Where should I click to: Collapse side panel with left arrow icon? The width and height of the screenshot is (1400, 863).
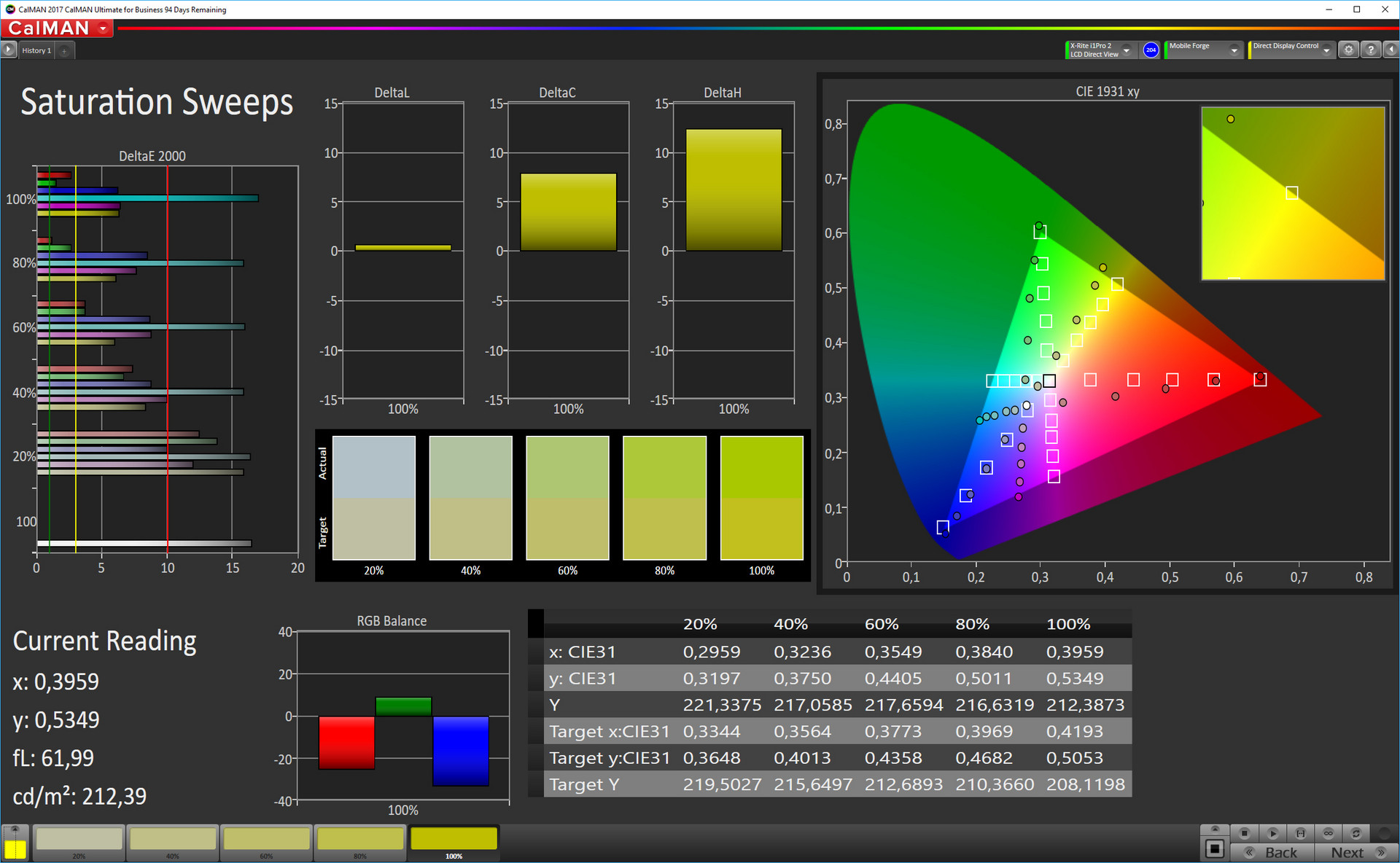tap(1391, 50)
